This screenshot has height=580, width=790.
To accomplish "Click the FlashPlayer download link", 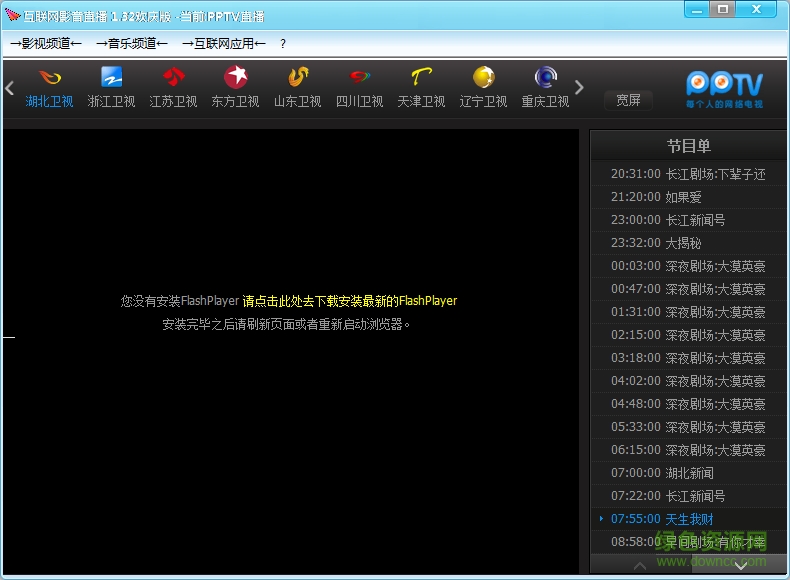I will pyautogui.click(x=349, y=300).
